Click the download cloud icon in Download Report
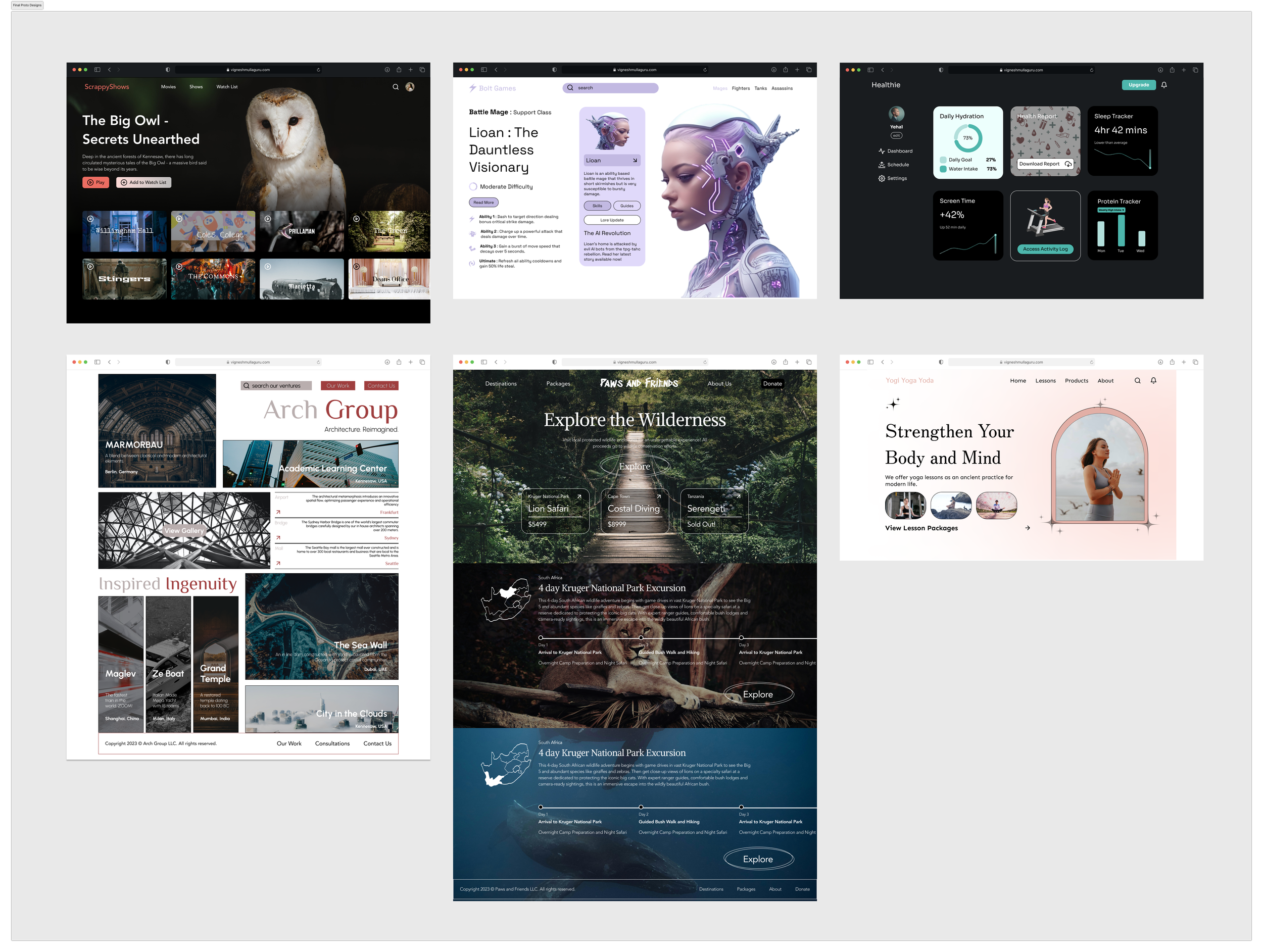Viewport: 1263px width, 952px height. [1067, 164]
